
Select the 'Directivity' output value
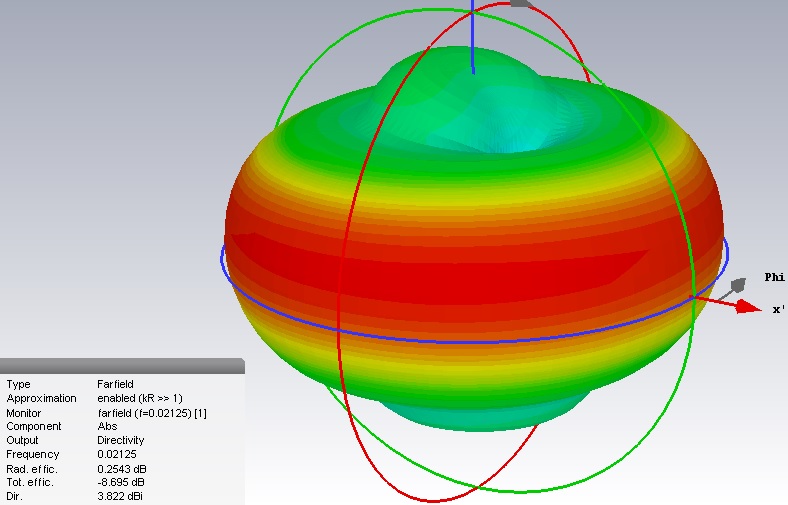point(121,441)
